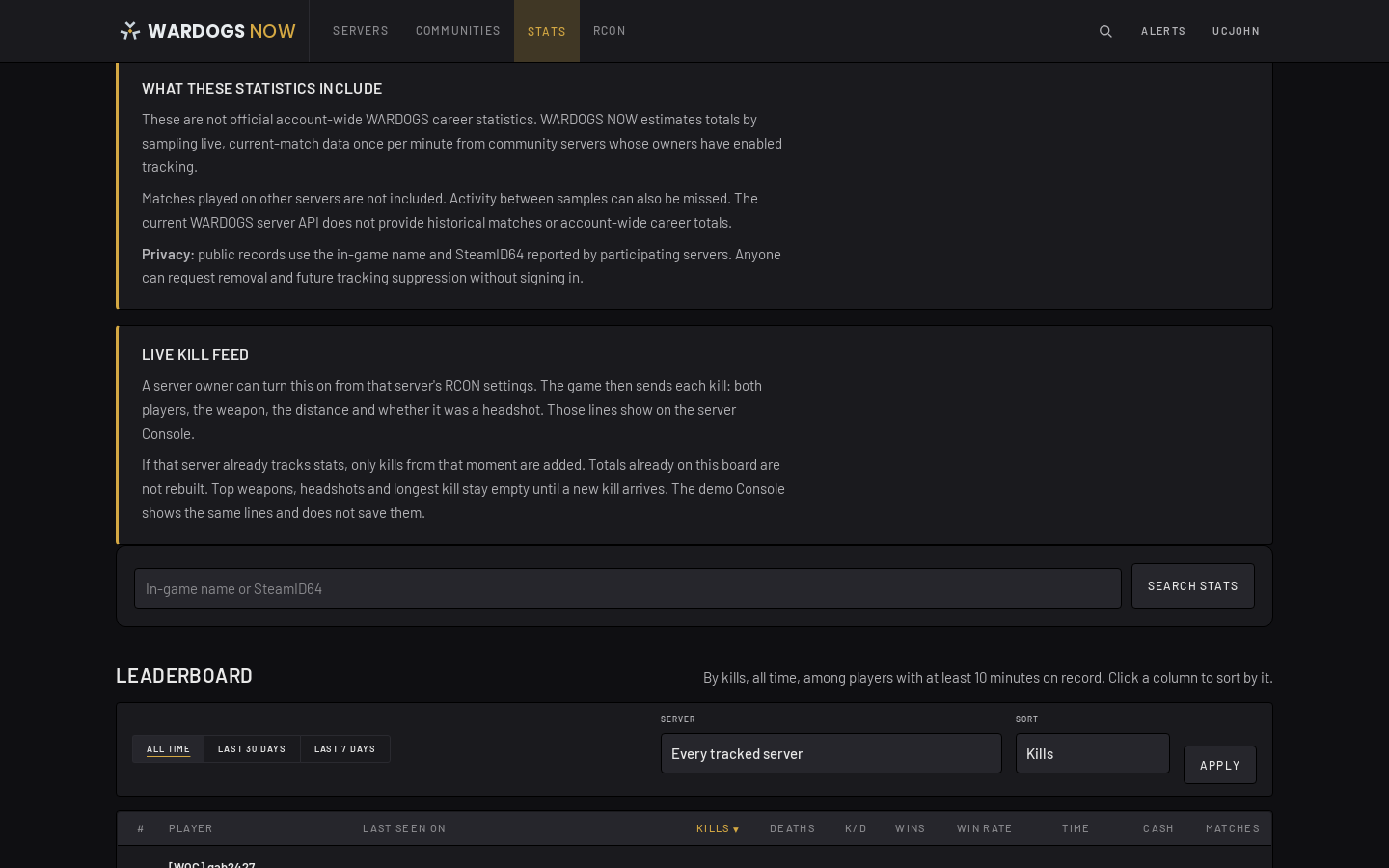Open the Alerts link

[1163, 31]
